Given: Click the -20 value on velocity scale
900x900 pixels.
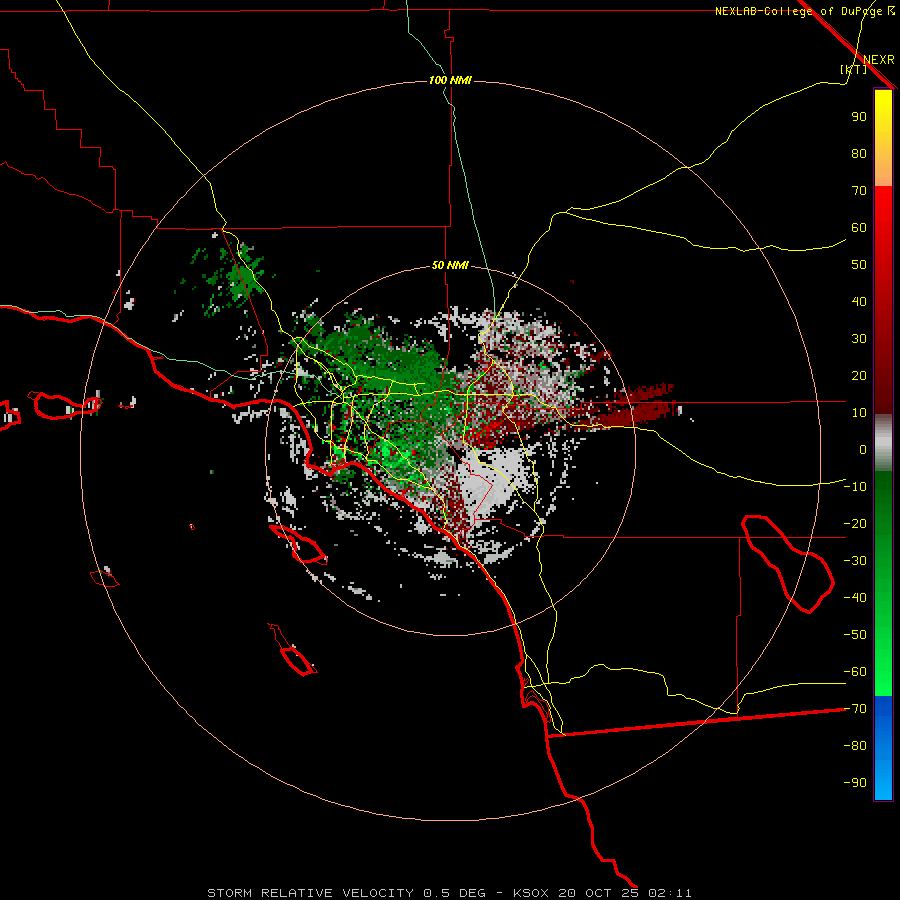Looking at the screenshot, I should click(x=855, y=524).
